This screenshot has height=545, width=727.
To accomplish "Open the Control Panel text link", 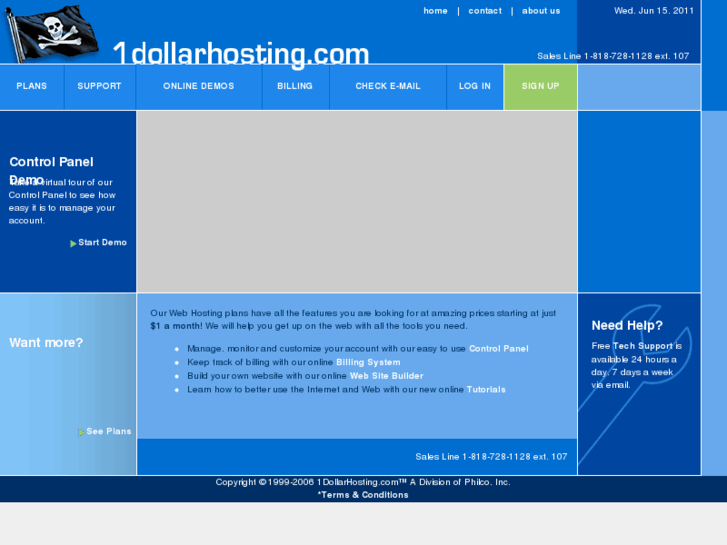I will [x=498, y=349].
